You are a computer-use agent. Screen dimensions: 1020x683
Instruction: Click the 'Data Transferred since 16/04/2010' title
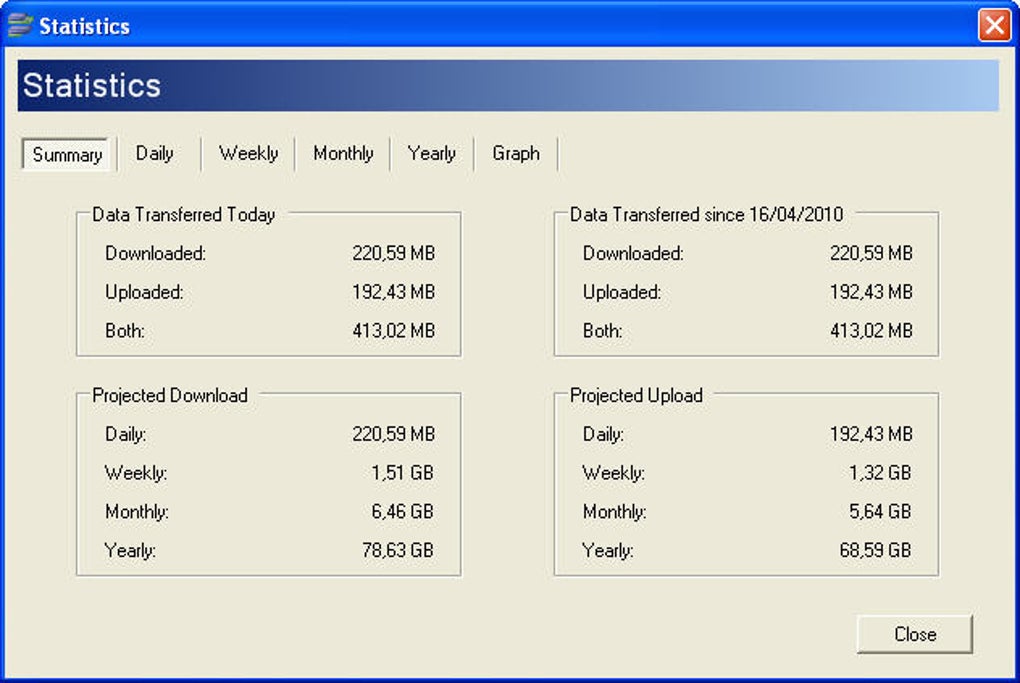tap(706, 215)
